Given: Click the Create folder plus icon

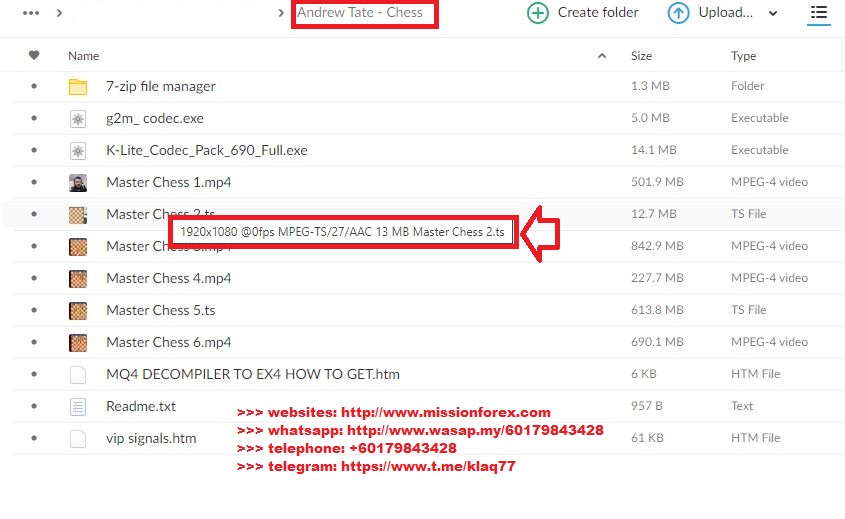Looking at the screenshot, I should point(537,13).
